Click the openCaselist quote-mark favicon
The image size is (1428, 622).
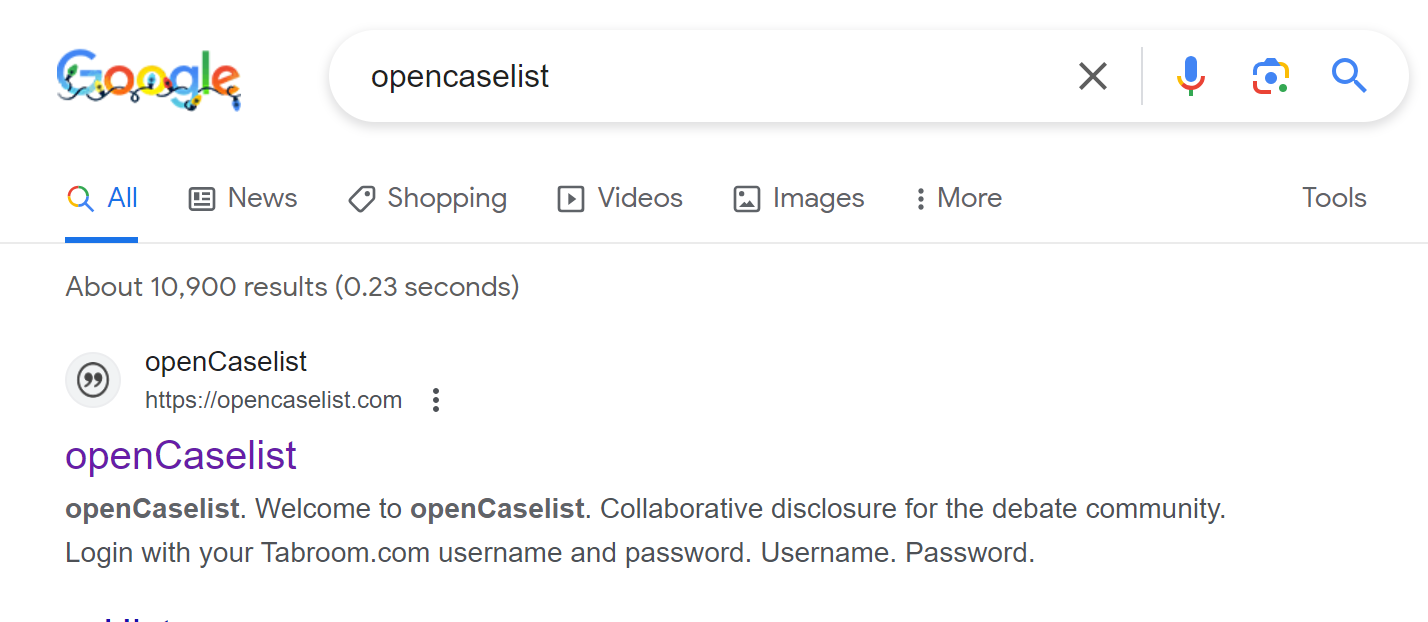(x=93, y=381)
